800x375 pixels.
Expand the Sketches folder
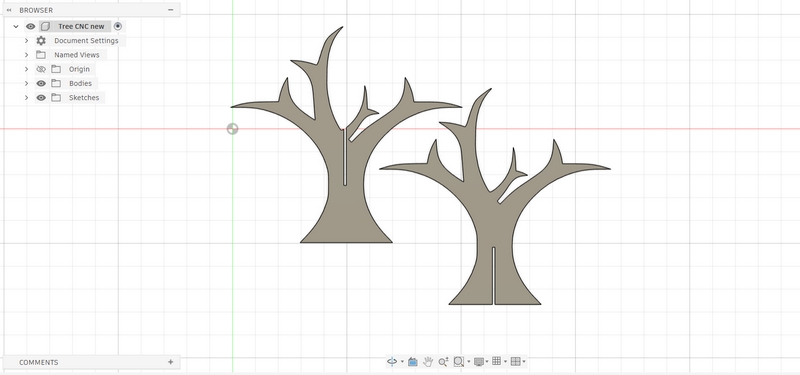27,98
